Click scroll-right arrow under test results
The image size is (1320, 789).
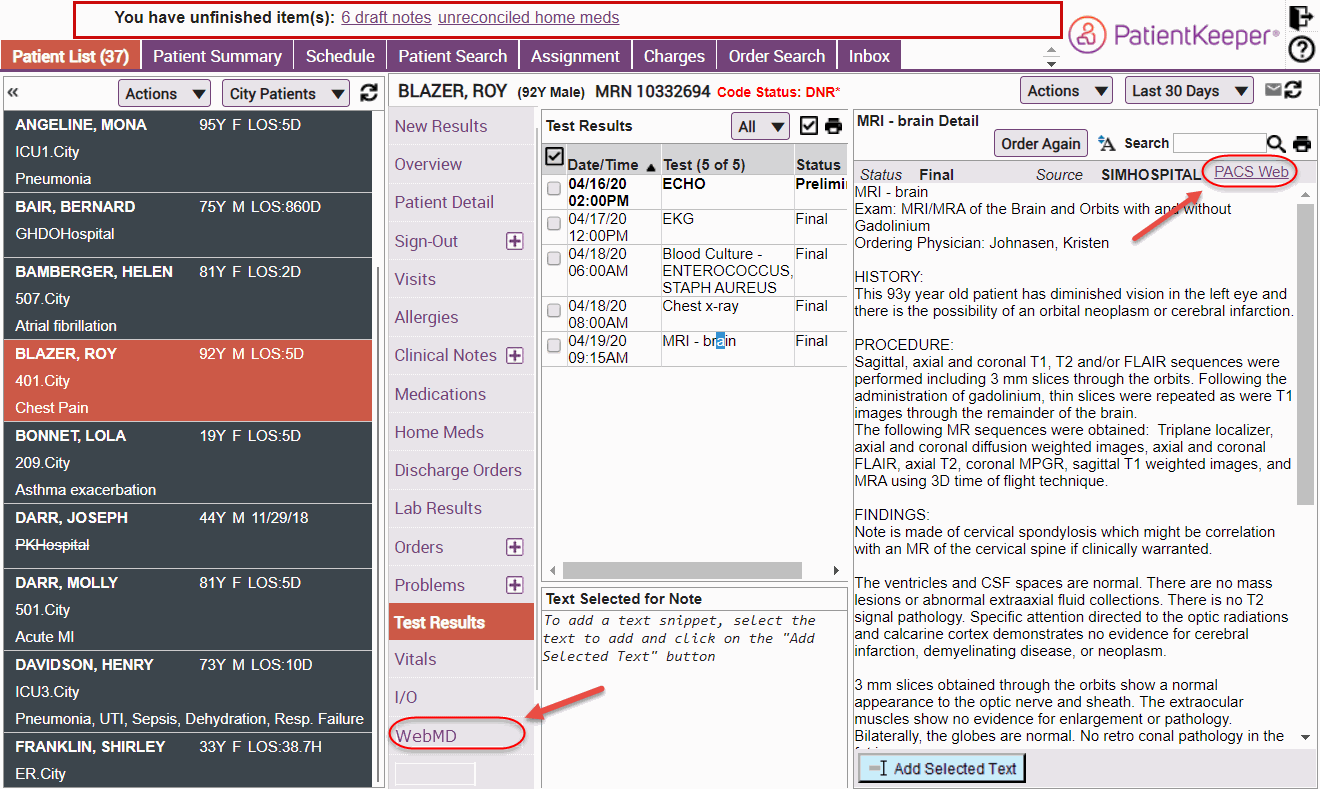pos(837,571)
